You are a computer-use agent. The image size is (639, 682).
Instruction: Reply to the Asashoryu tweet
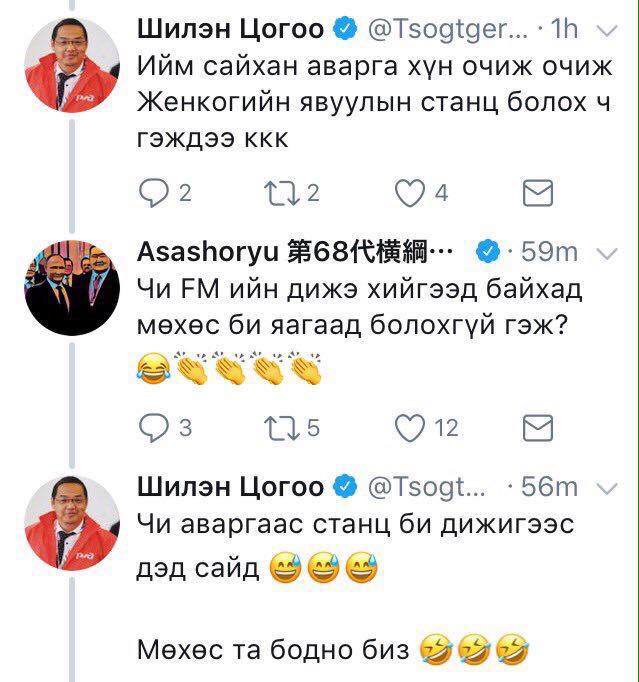pos(153,428)
